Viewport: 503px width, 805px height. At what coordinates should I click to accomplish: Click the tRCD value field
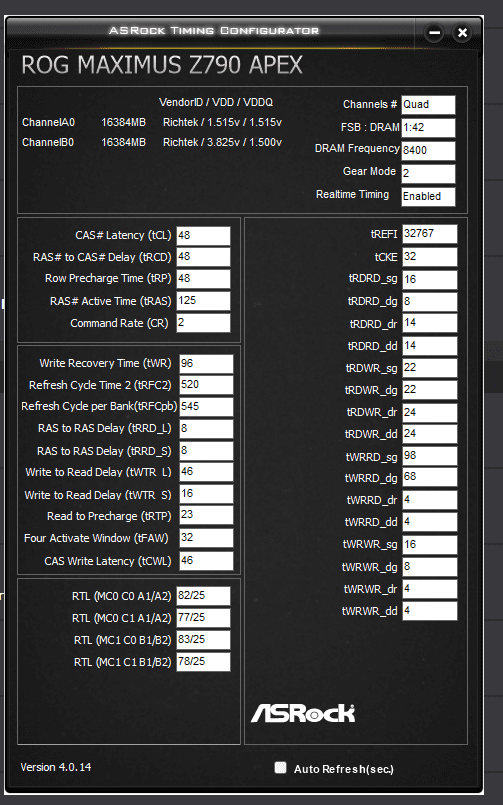(203, 257)
